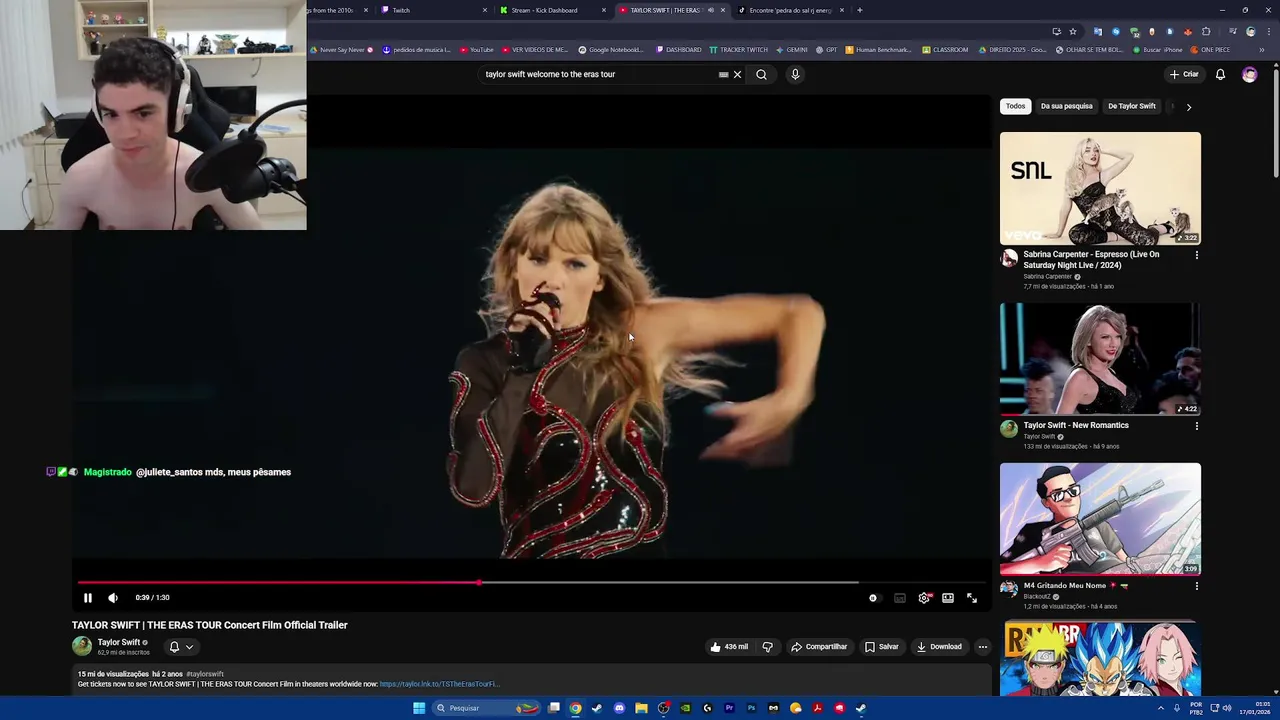Click the magnifier search button

762,74
